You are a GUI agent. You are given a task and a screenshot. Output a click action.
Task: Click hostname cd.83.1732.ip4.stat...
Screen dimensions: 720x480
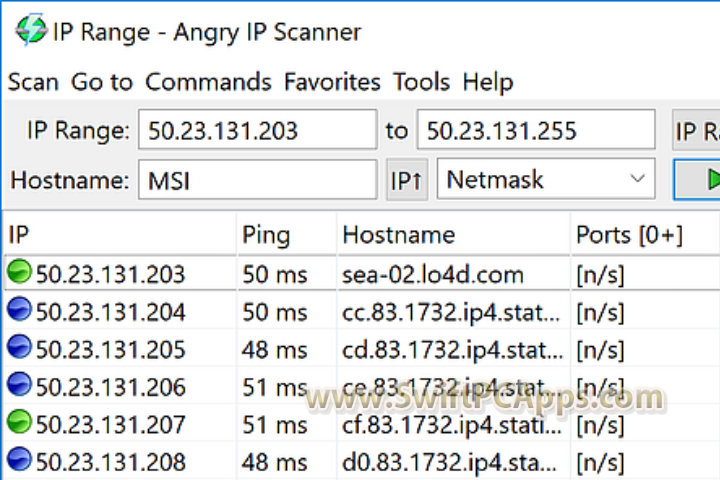tap(452, 350)
